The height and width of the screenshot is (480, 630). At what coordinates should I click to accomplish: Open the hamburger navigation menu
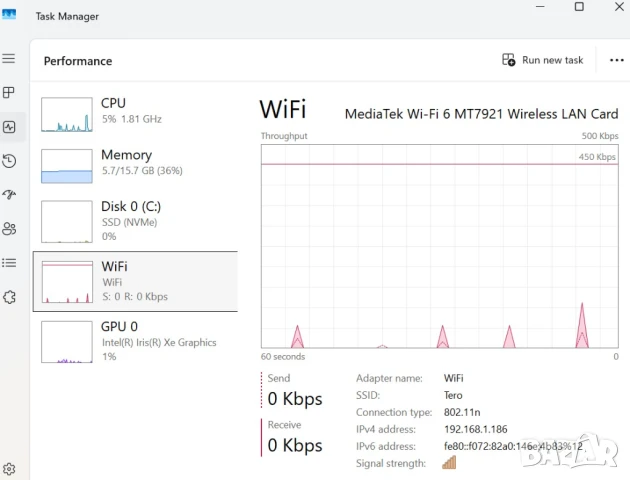(x=9, y=59)
